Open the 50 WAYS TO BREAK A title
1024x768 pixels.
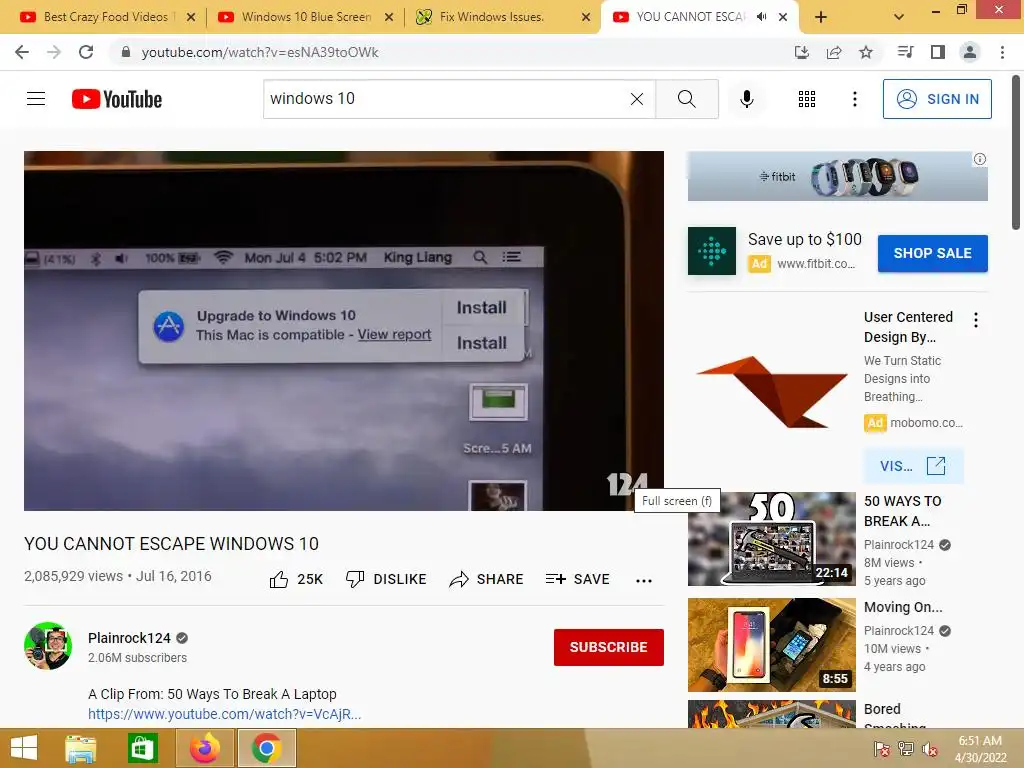(x=903, y=511)
